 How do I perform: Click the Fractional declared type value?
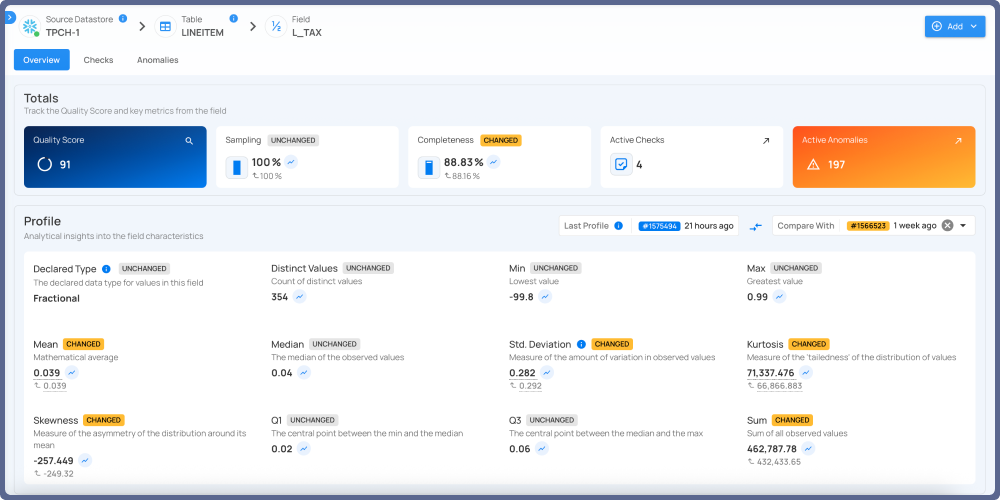(56, 298)
